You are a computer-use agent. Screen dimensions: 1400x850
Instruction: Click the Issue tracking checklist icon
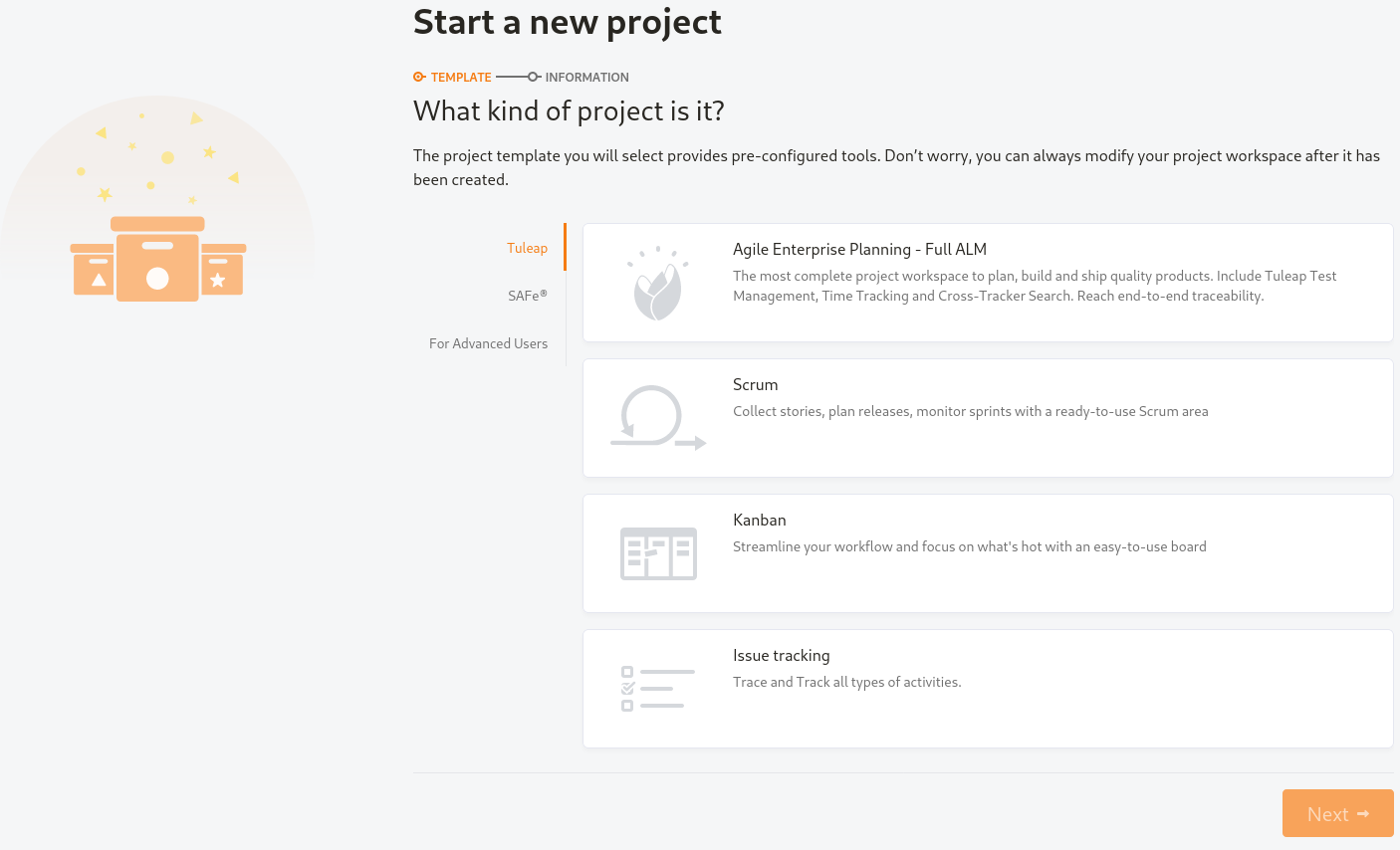pos(658,688)
